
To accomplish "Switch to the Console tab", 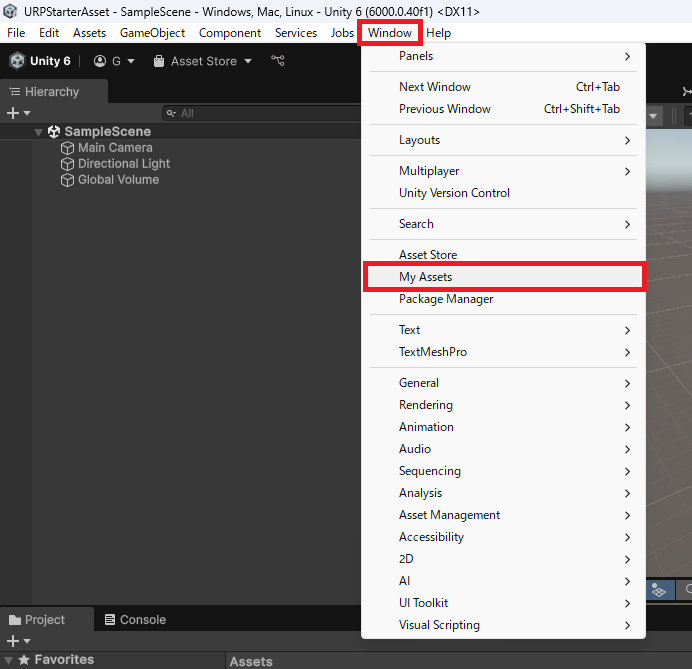I will coord(135,620).
